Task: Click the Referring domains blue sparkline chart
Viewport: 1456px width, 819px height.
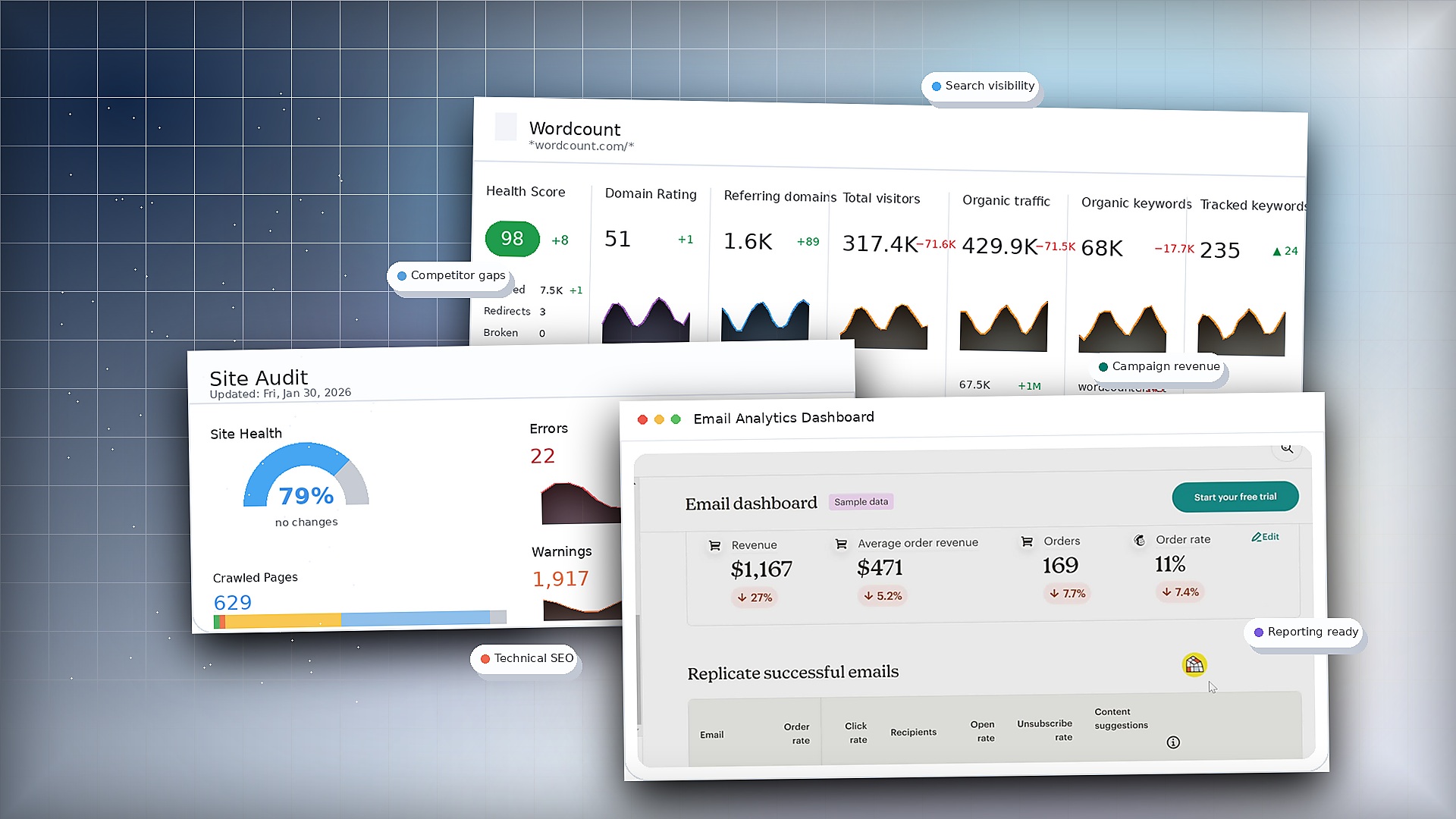Action: [765, 321]
